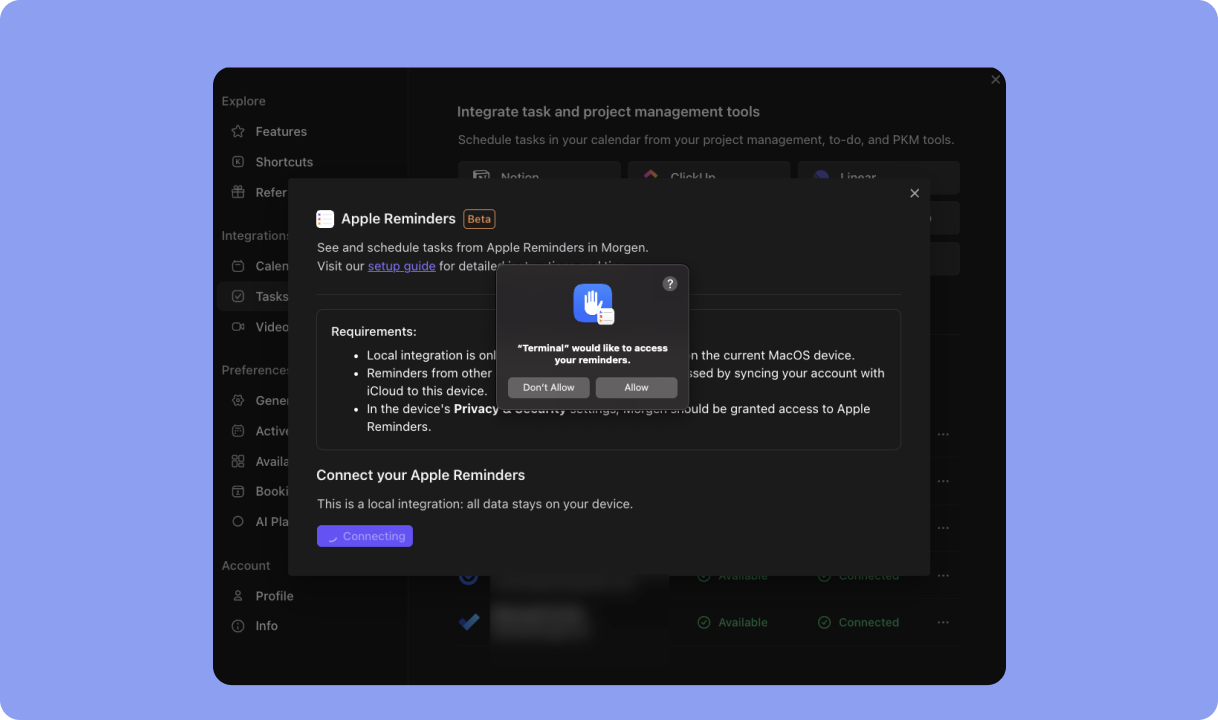Select the ClickUp integration button behind the dialog
1218x720 pixels.
pyautogui.click(x=709, y=171)
